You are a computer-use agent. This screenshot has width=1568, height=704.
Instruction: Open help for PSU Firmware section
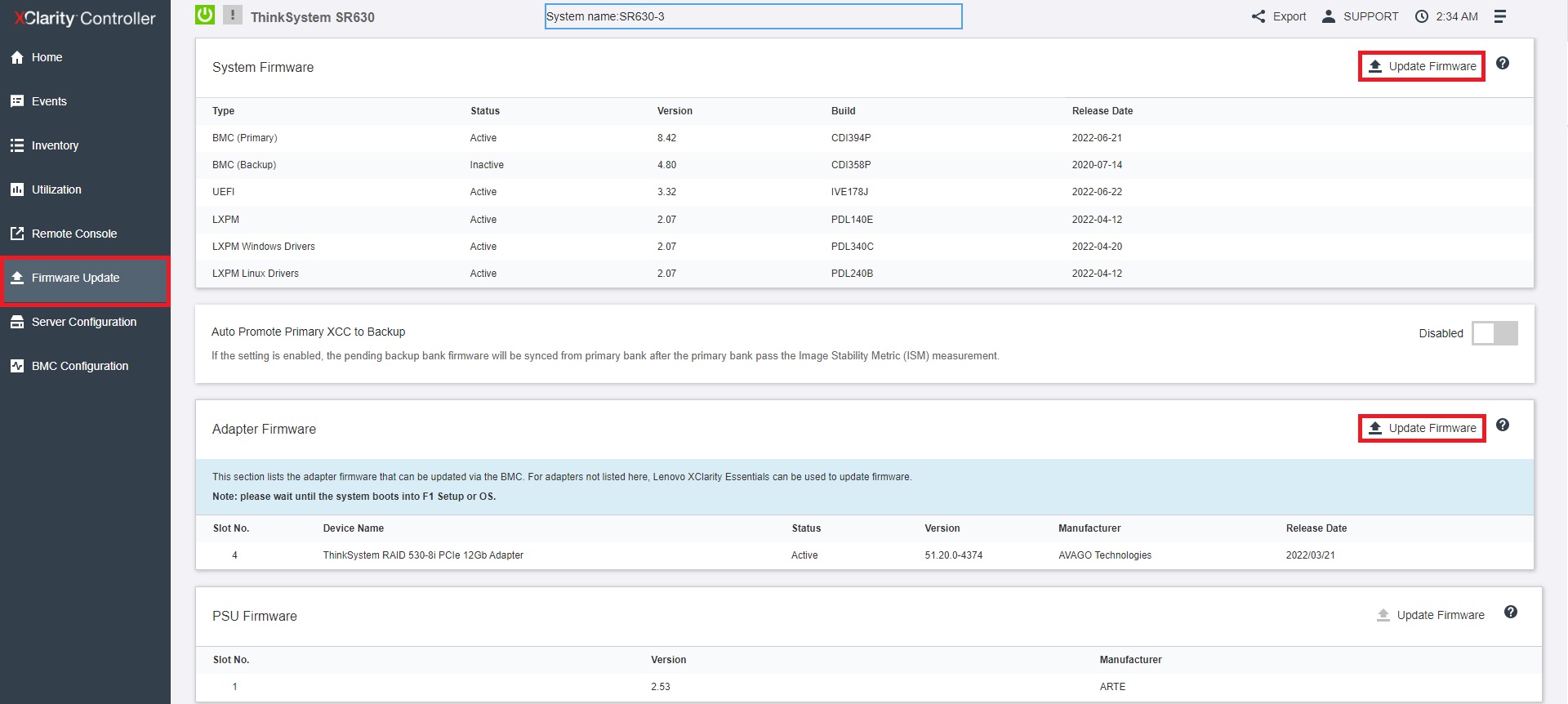(1511, 613)
